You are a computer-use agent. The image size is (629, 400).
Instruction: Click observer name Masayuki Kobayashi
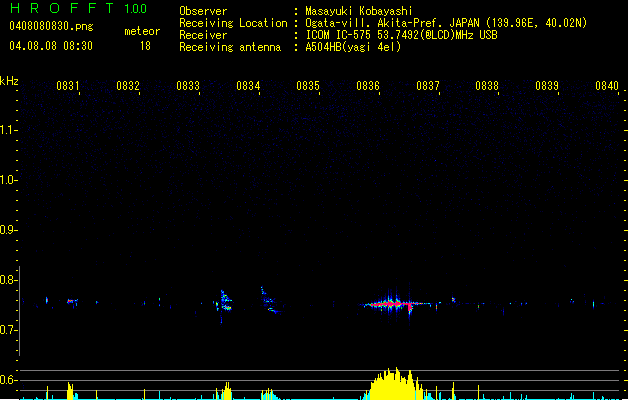click(x=359, y=11)
